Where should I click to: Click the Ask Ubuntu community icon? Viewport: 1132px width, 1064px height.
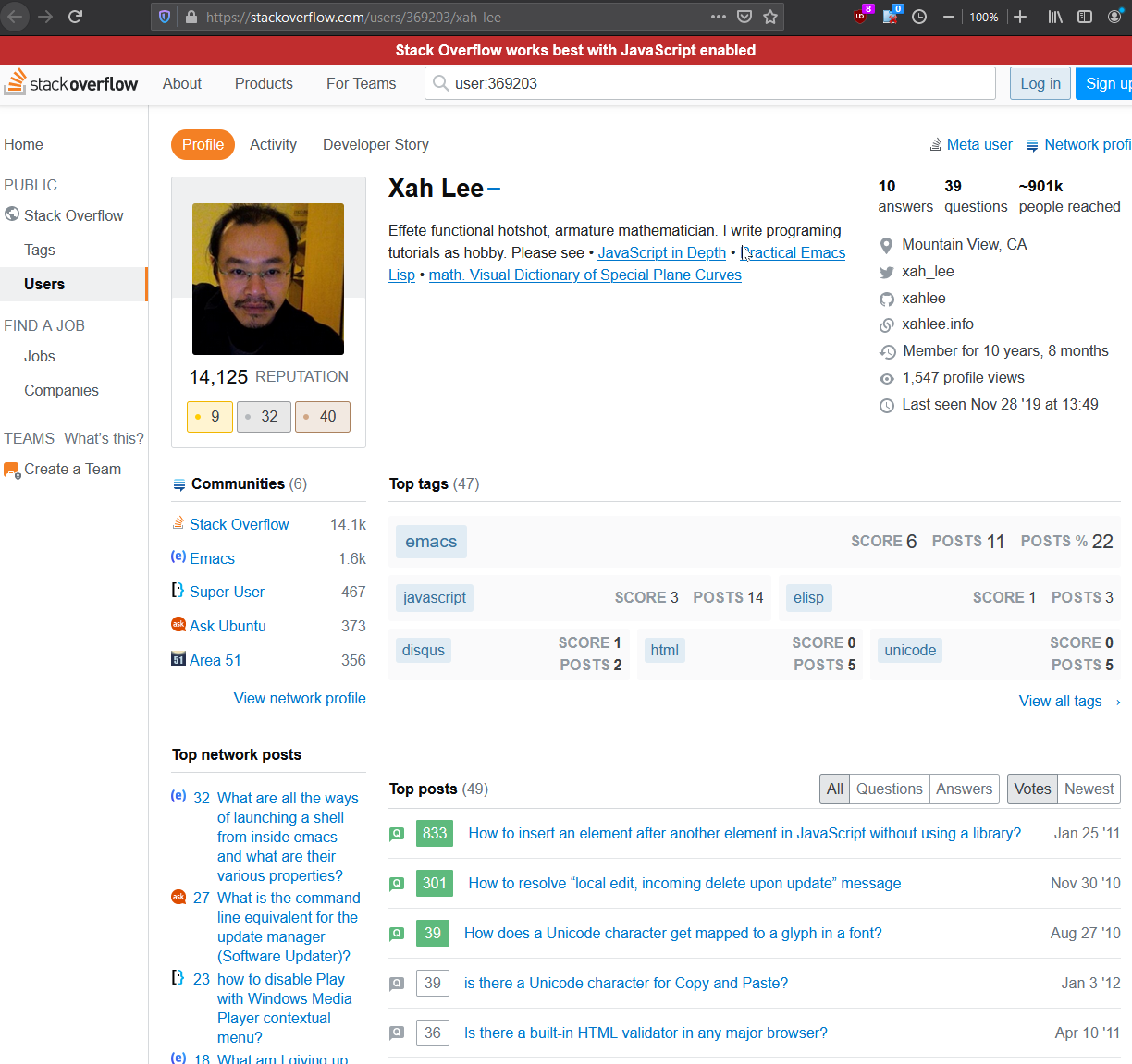coord(178,625)
